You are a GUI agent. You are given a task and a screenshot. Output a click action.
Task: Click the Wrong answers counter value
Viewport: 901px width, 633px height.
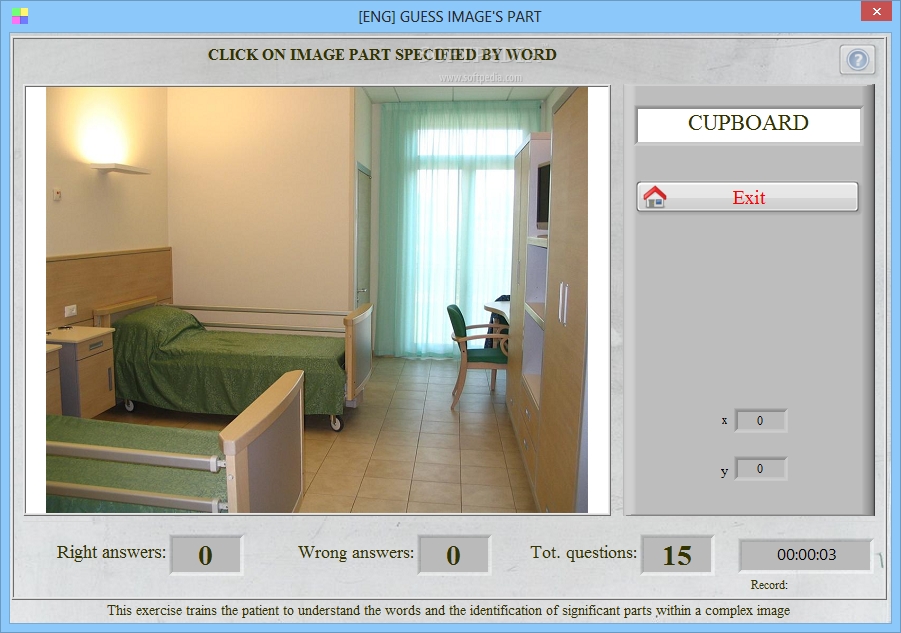453,555
